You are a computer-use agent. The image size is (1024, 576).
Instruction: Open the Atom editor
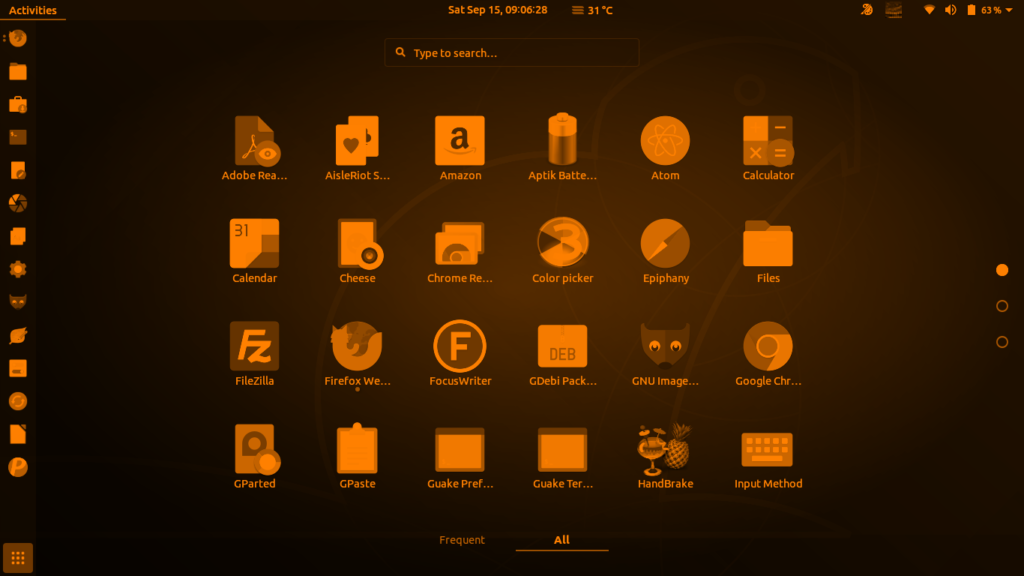click(x=665, y=148)
